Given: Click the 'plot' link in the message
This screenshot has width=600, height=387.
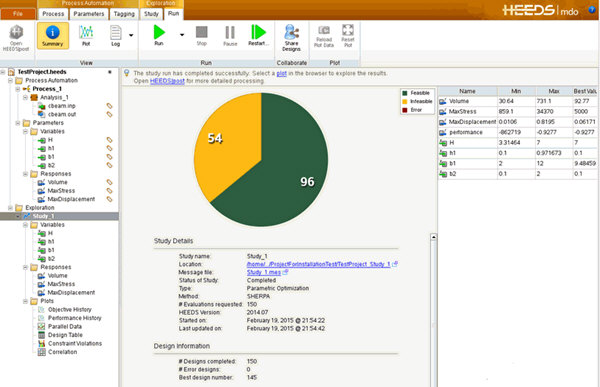Looking at the screenshot, I should (282, 73).
